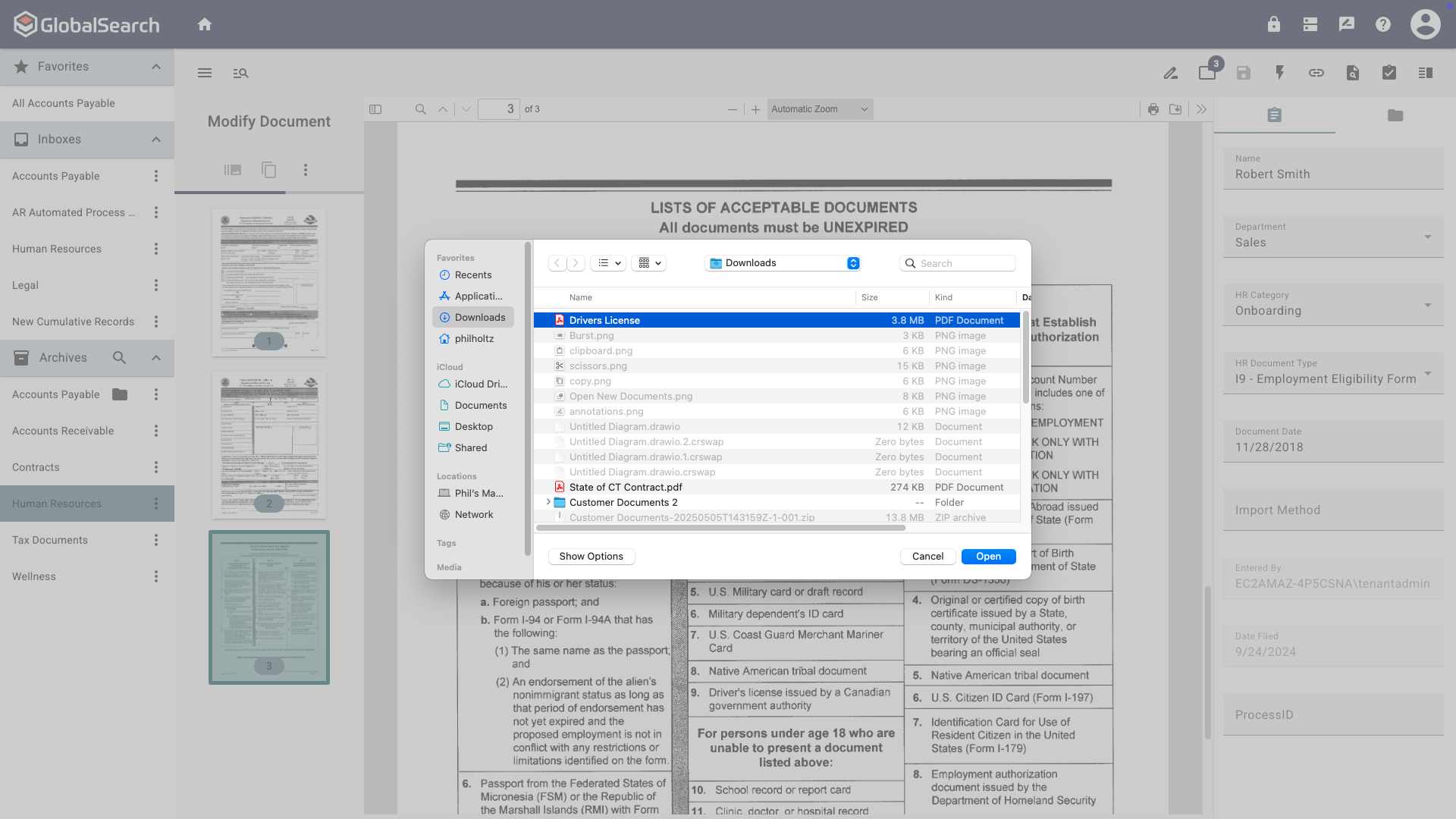Open the Automatic Zoom dropdown
The height and width of the screenshot is (819, 1456).
click(x=819, y=109)
